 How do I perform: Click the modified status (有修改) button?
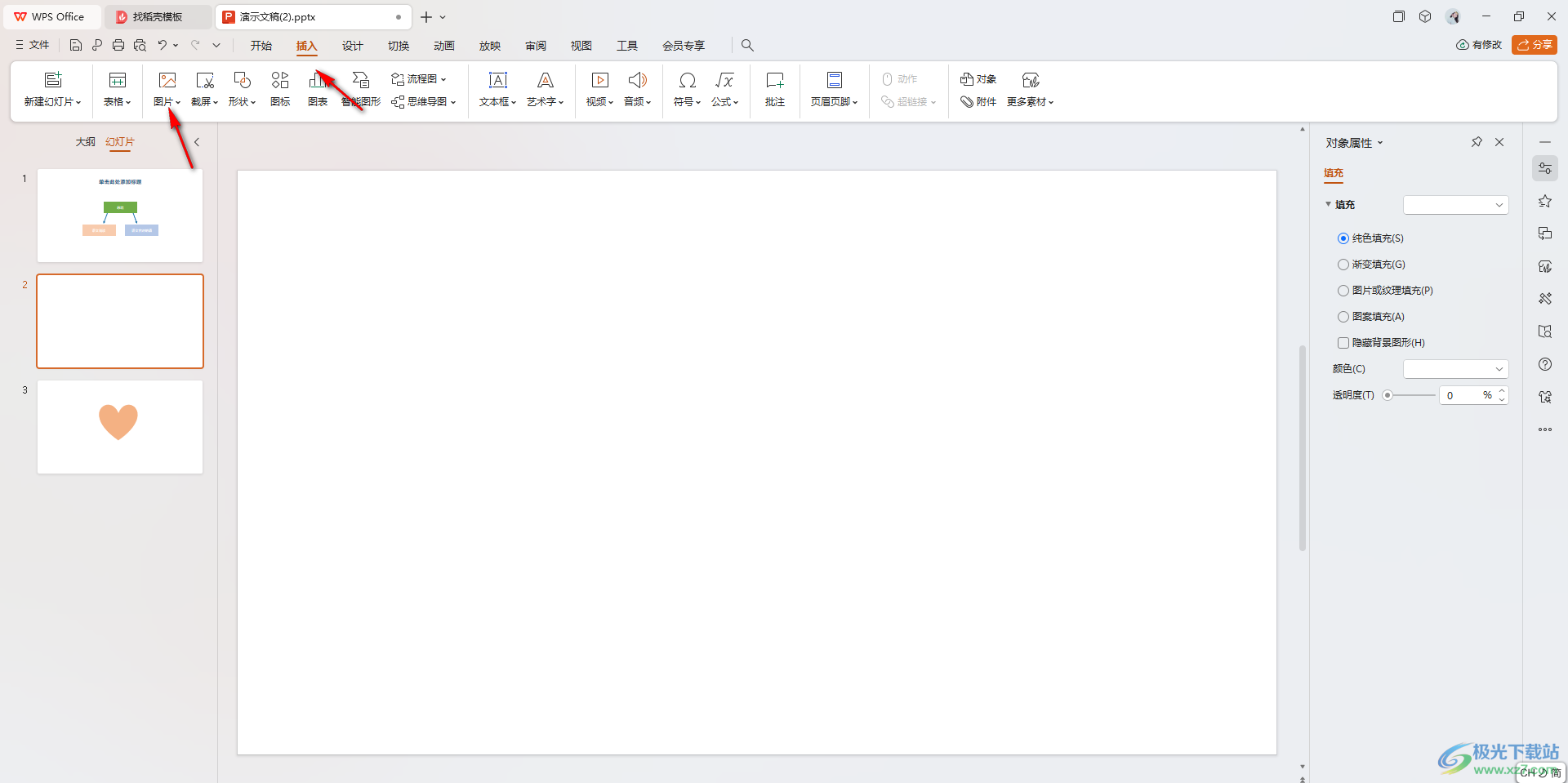click(1479, 45)
